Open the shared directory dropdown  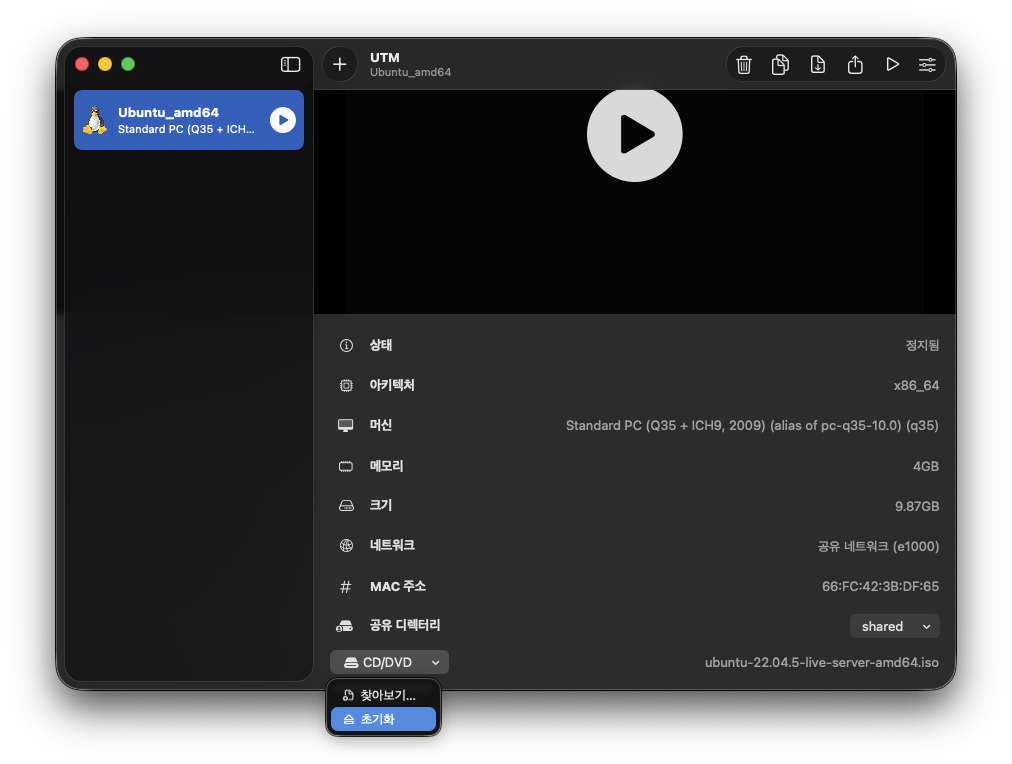pos(894,626)
